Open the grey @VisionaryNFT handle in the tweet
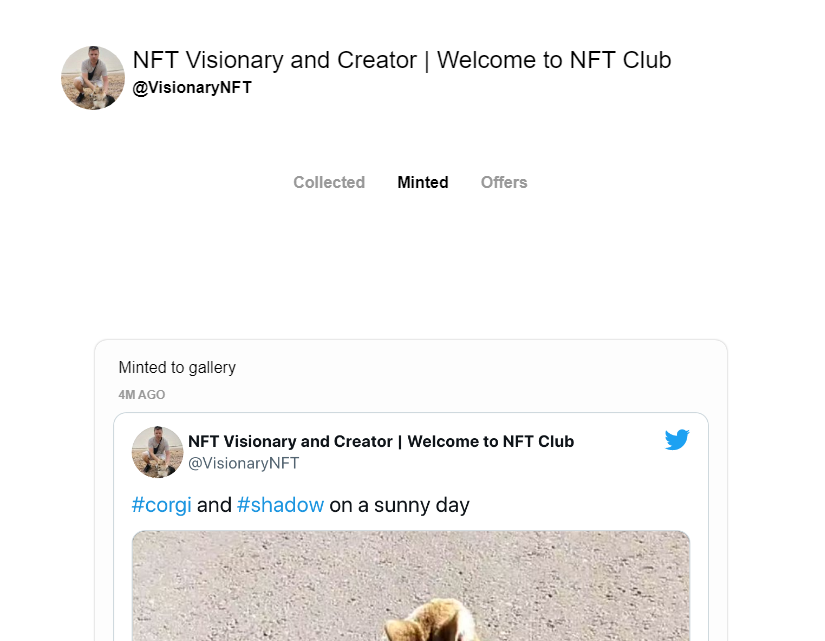This screenshot has height=641, width=825. pyautogui.click(x=243, y=463)
